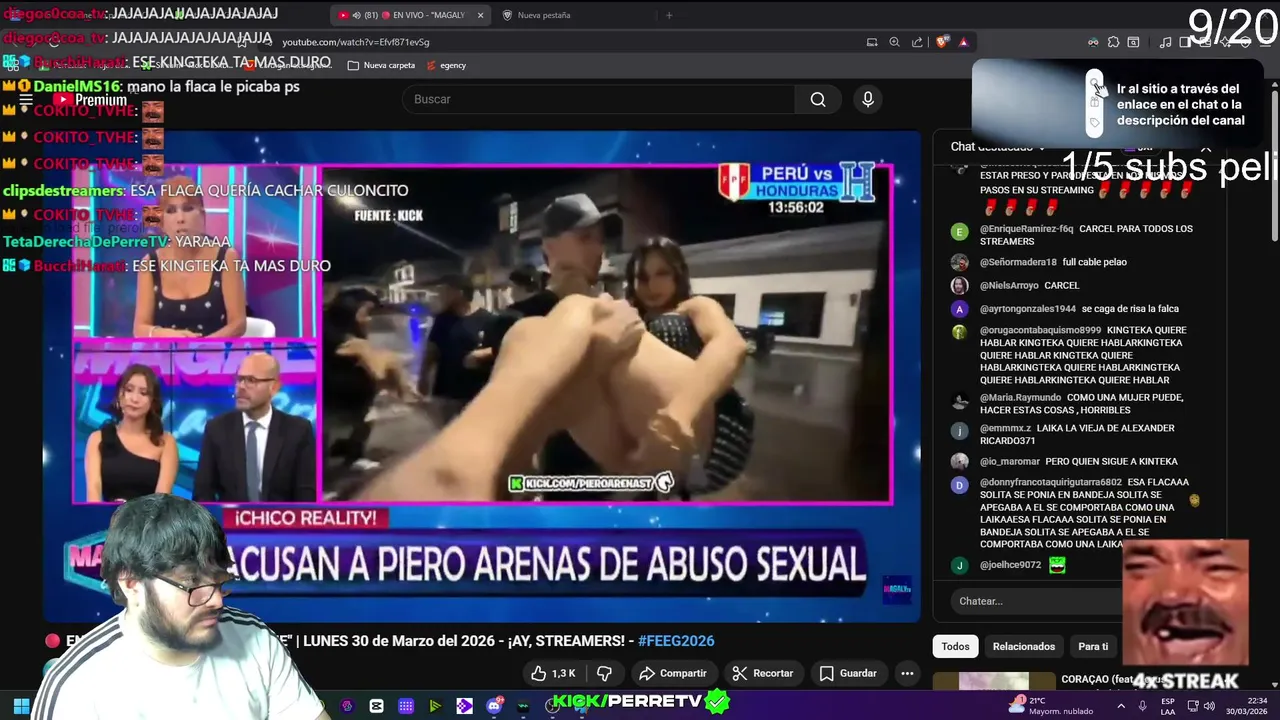This screenshot has height=720, width=1280.
Task: Open the Recortar clip tool
Action: click(762, 673)
